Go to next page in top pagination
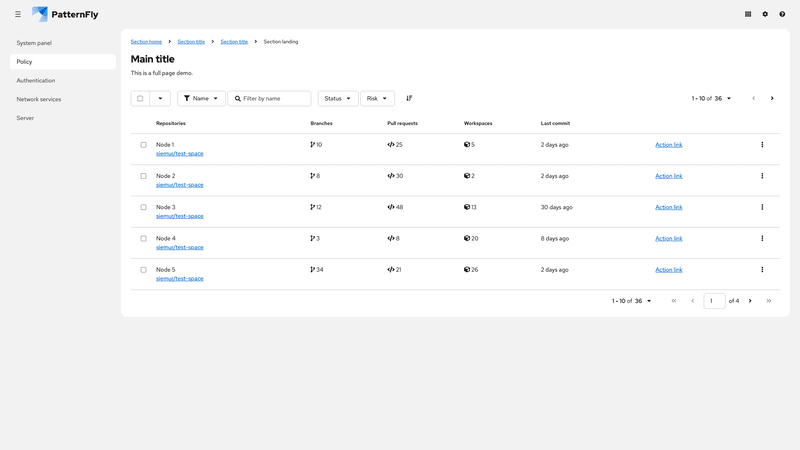 (x=772, y=98)
